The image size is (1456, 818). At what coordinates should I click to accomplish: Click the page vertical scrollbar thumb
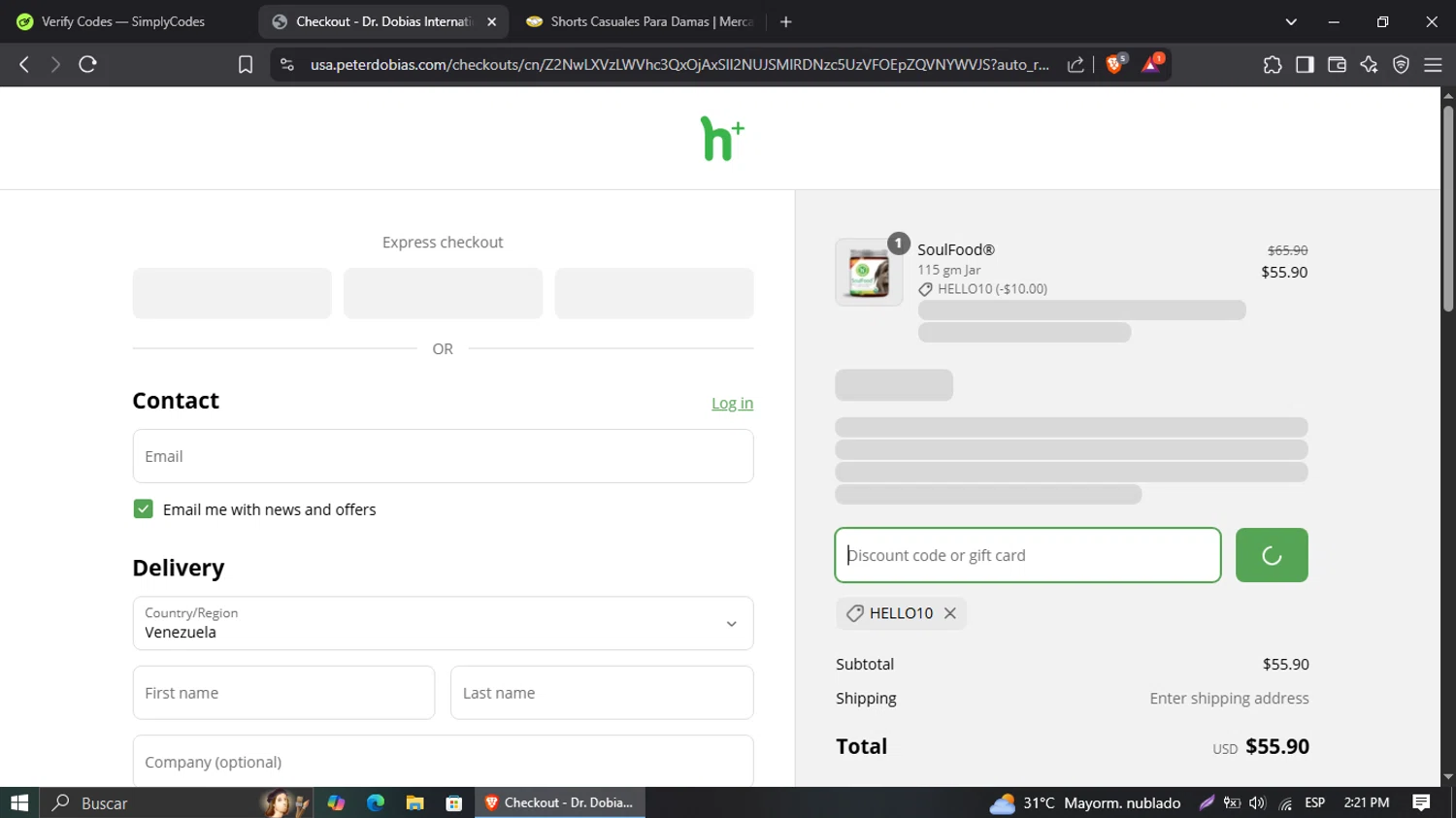tap(1448, 208)
